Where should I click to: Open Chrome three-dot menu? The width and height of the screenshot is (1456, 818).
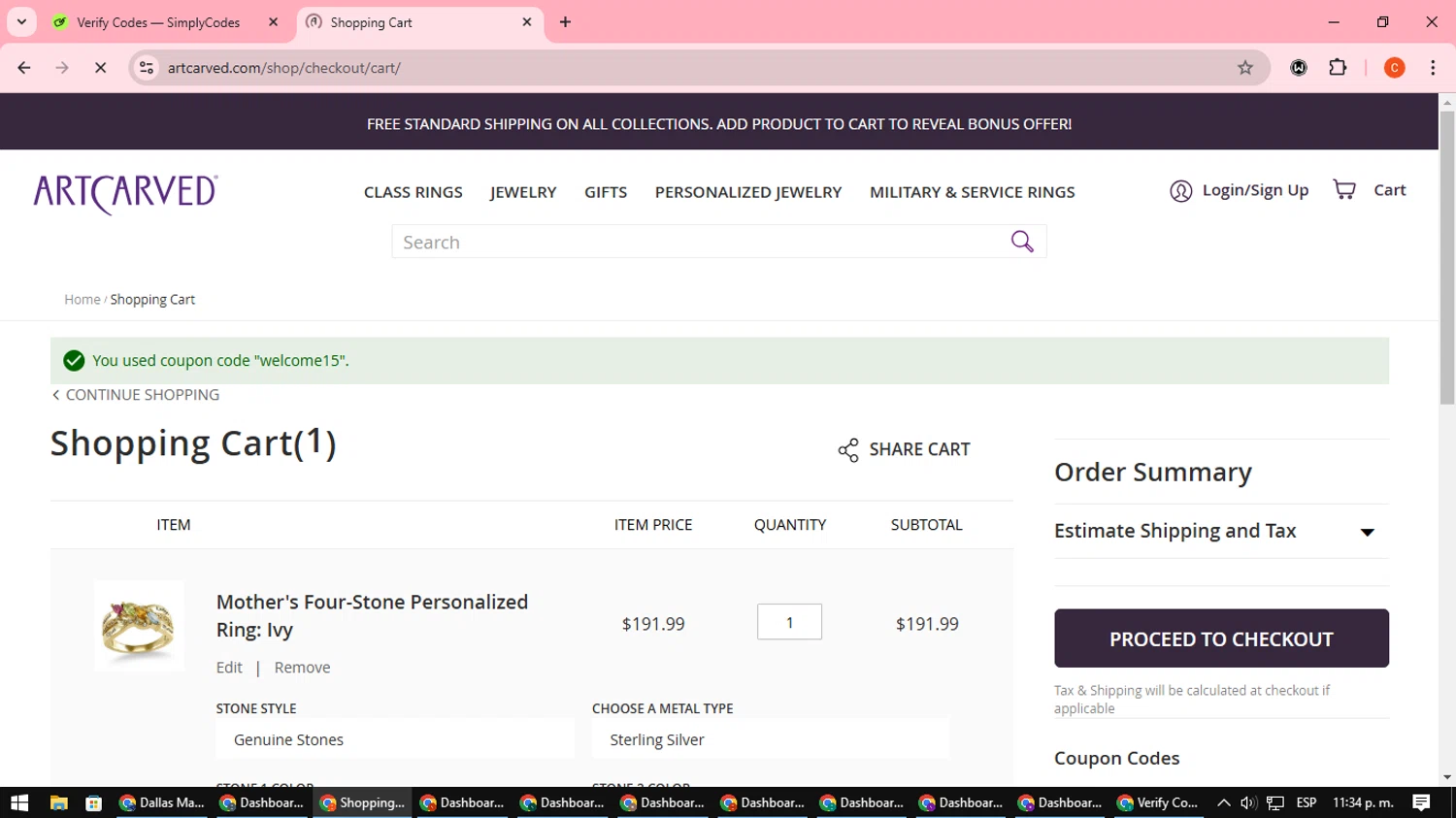[x=1433, y=68]
